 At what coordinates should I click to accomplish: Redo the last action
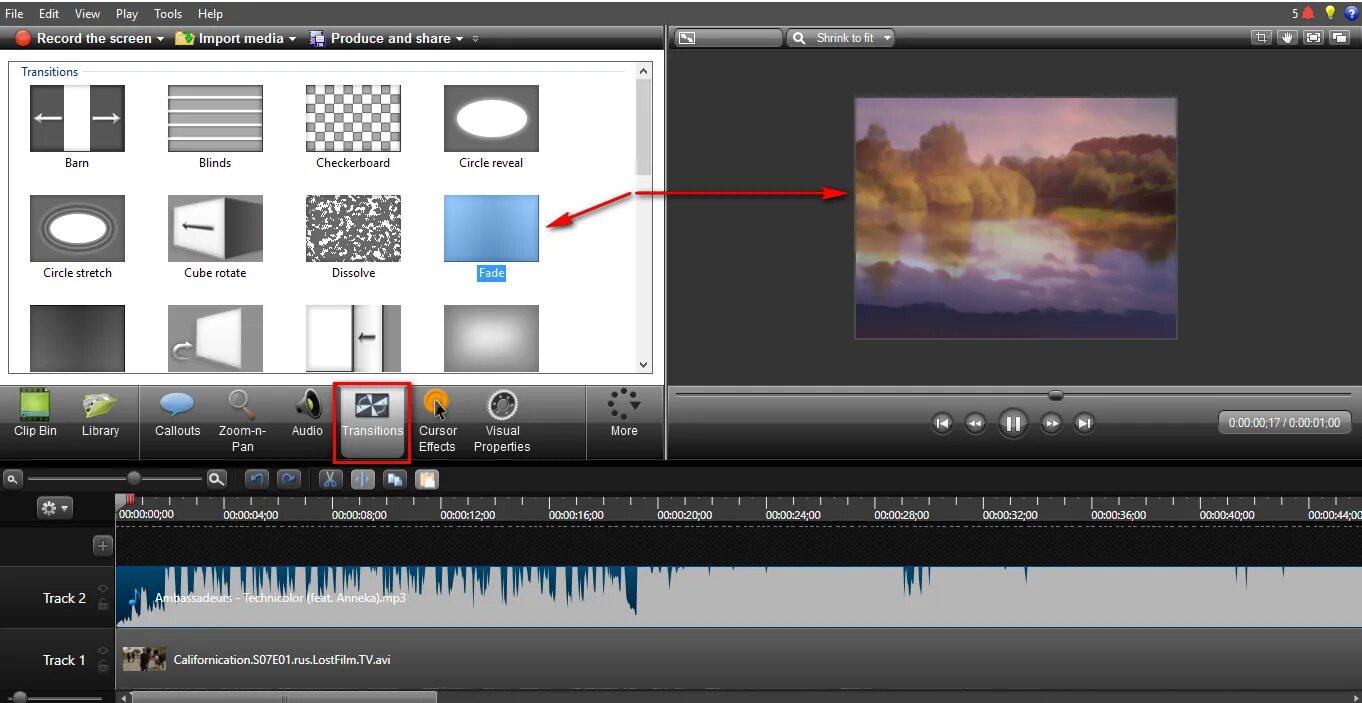[289, 479]
